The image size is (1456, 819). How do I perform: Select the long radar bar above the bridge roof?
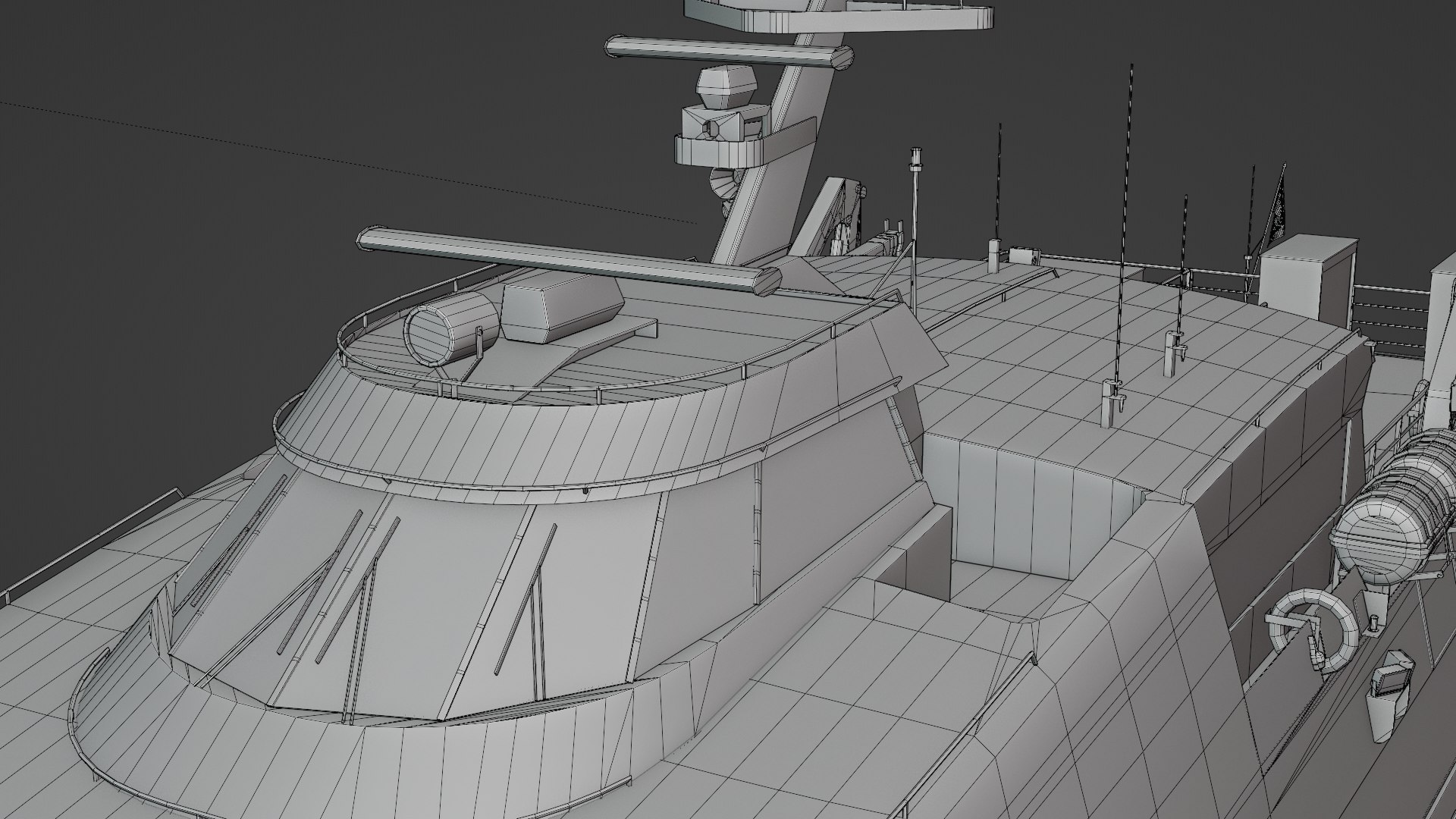(x=569, y=261)
